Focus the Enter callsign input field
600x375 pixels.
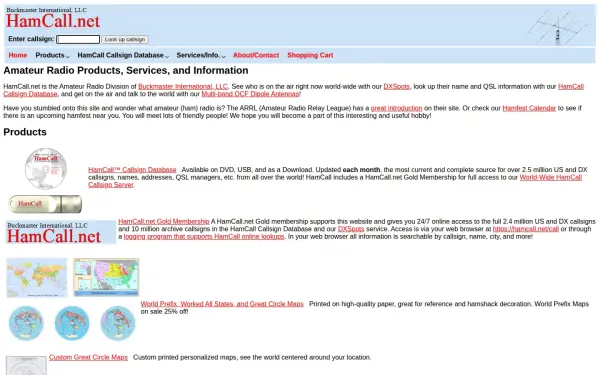[78, 39]
